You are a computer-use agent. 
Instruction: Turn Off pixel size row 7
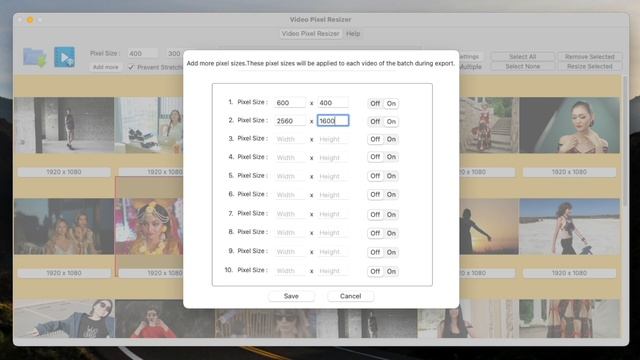coord(375,214)
